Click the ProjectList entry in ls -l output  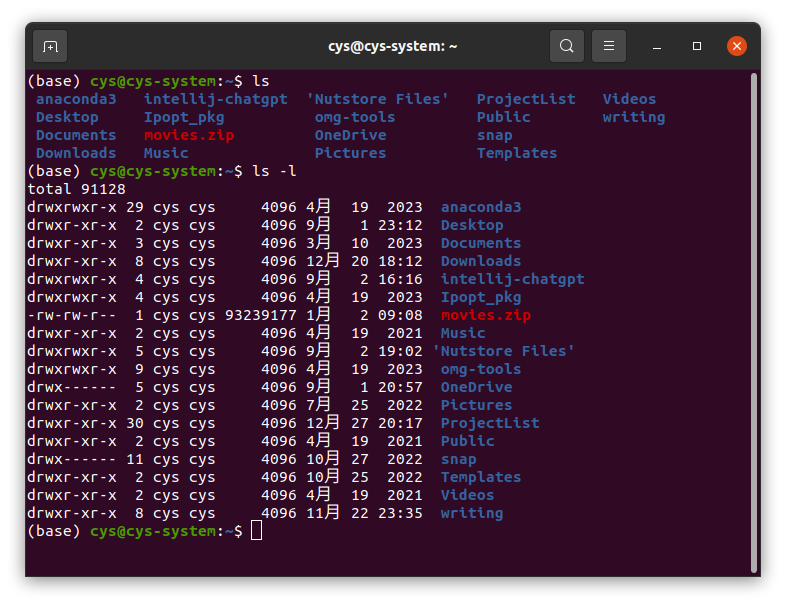point(490,423)
